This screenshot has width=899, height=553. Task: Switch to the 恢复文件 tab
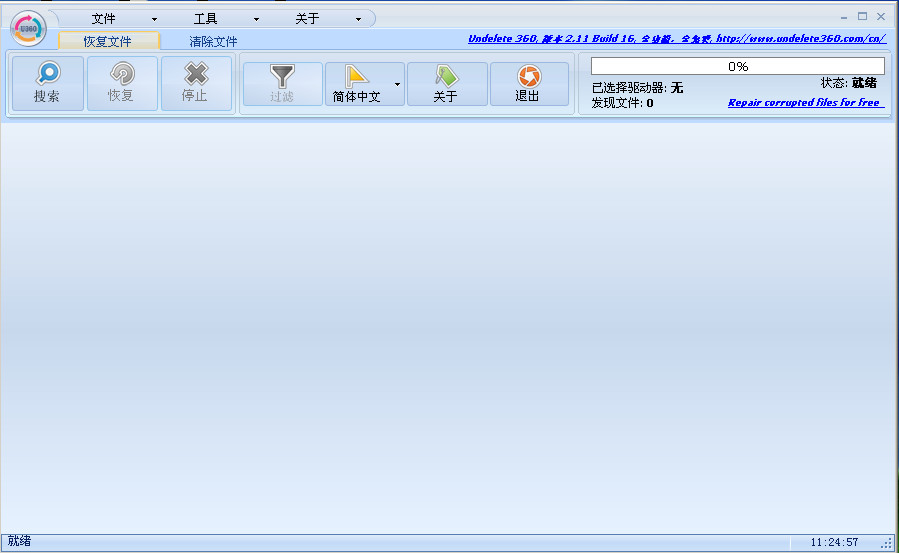[108, 41]
